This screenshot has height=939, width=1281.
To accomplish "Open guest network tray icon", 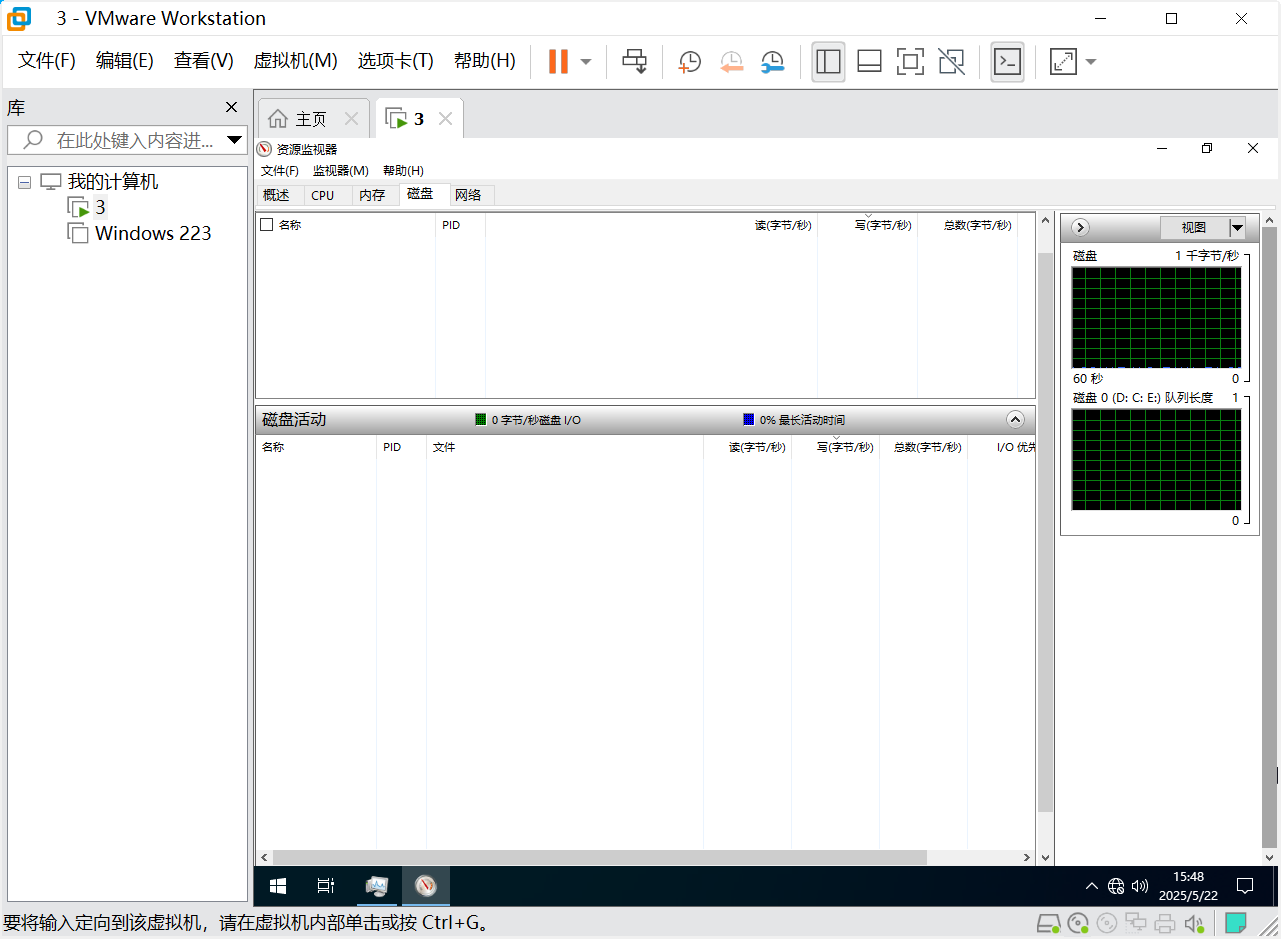I will pyautogui.click(x=1116, y=886).
